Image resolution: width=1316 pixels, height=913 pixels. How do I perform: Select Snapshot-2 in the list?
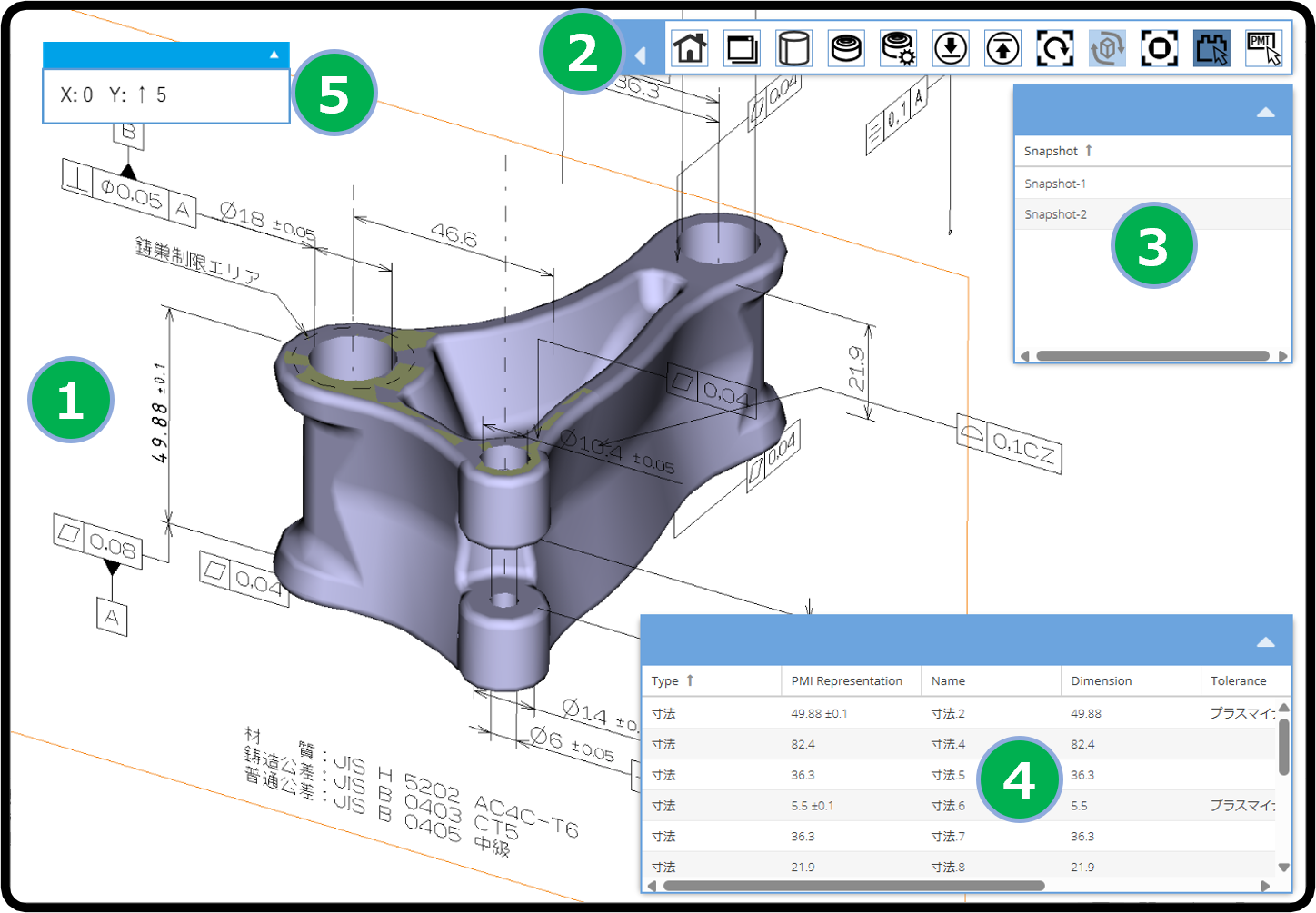click(x=1055, y=214)
